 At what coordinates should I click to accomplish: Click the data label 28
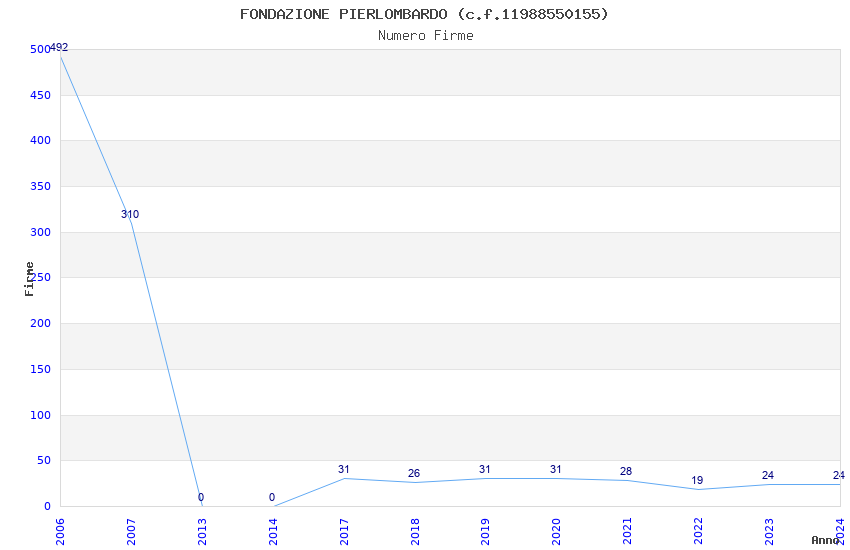[626, 471]
